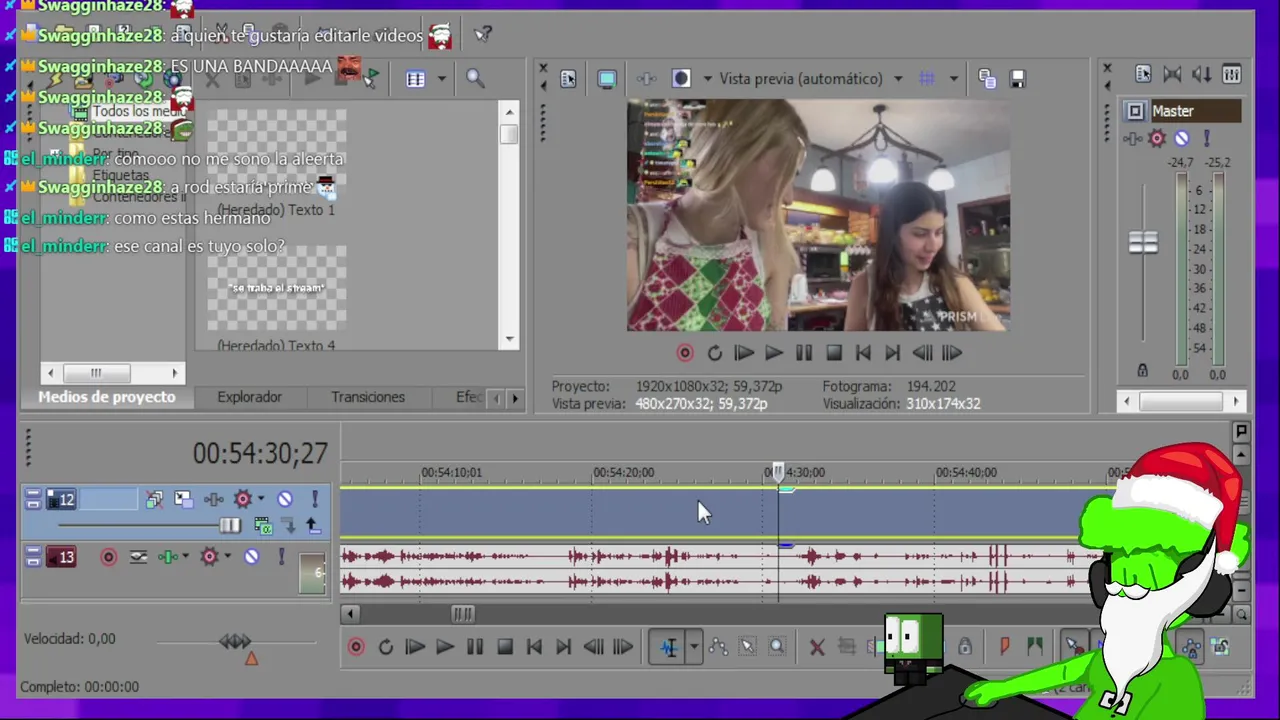Solo video track 12
Screen dimensions: 1280x720
pyautogui.click(x=315, y=499)
